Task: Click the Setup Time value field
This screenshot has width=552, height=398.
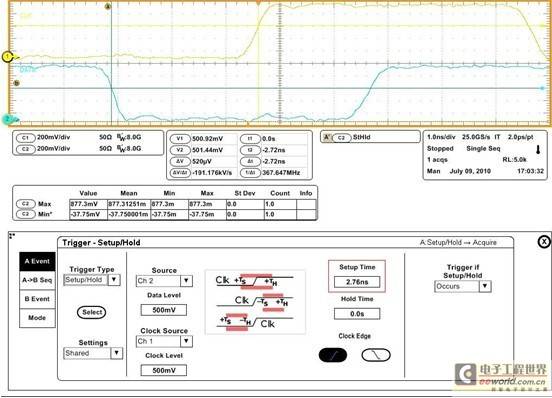Action: click(357, 282)
